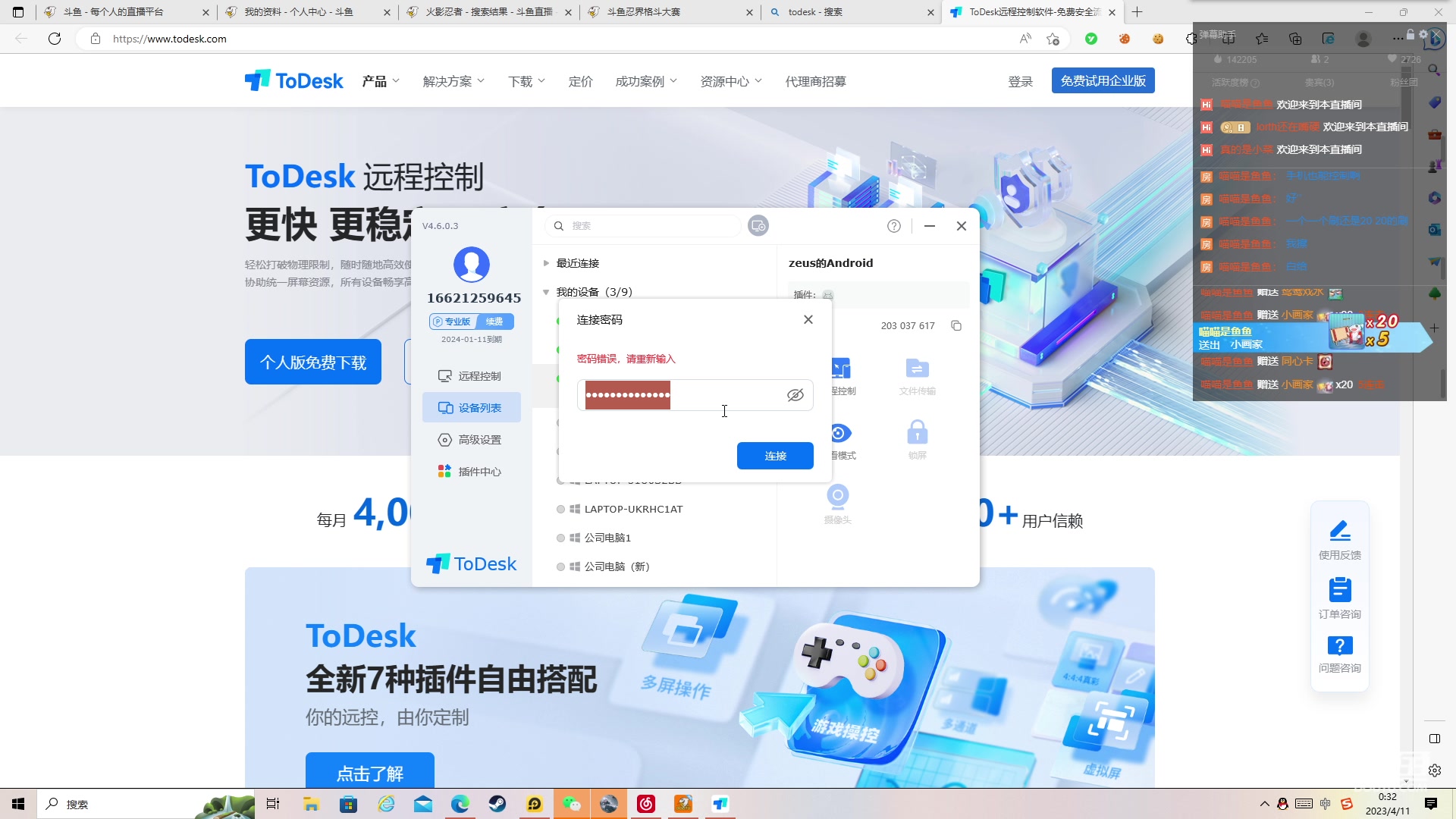Switch to todesk - 搜索 tab

click(x=850, y=12)
